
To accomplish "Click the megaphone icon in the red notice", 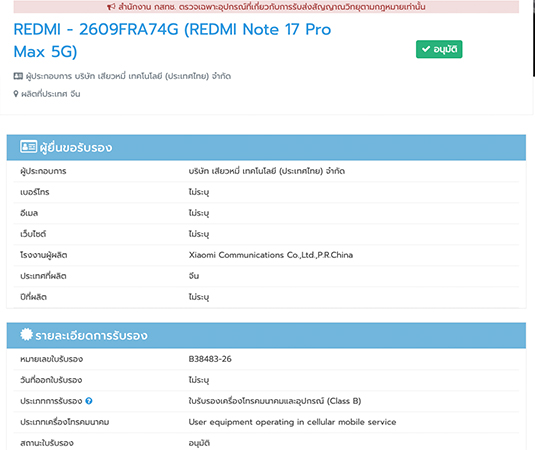I will 111,7.
